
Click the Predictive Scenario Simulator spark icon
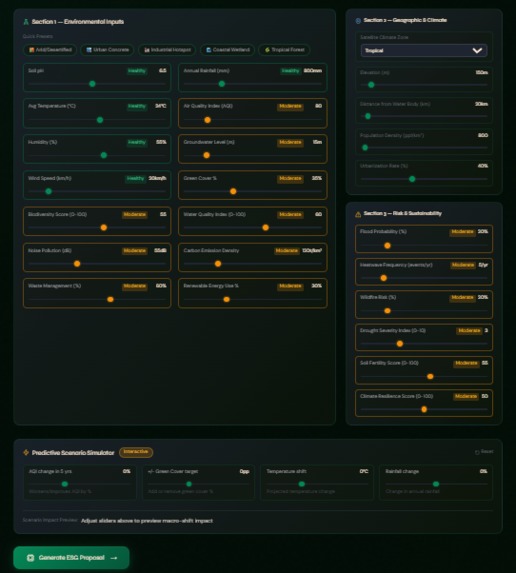26,452
